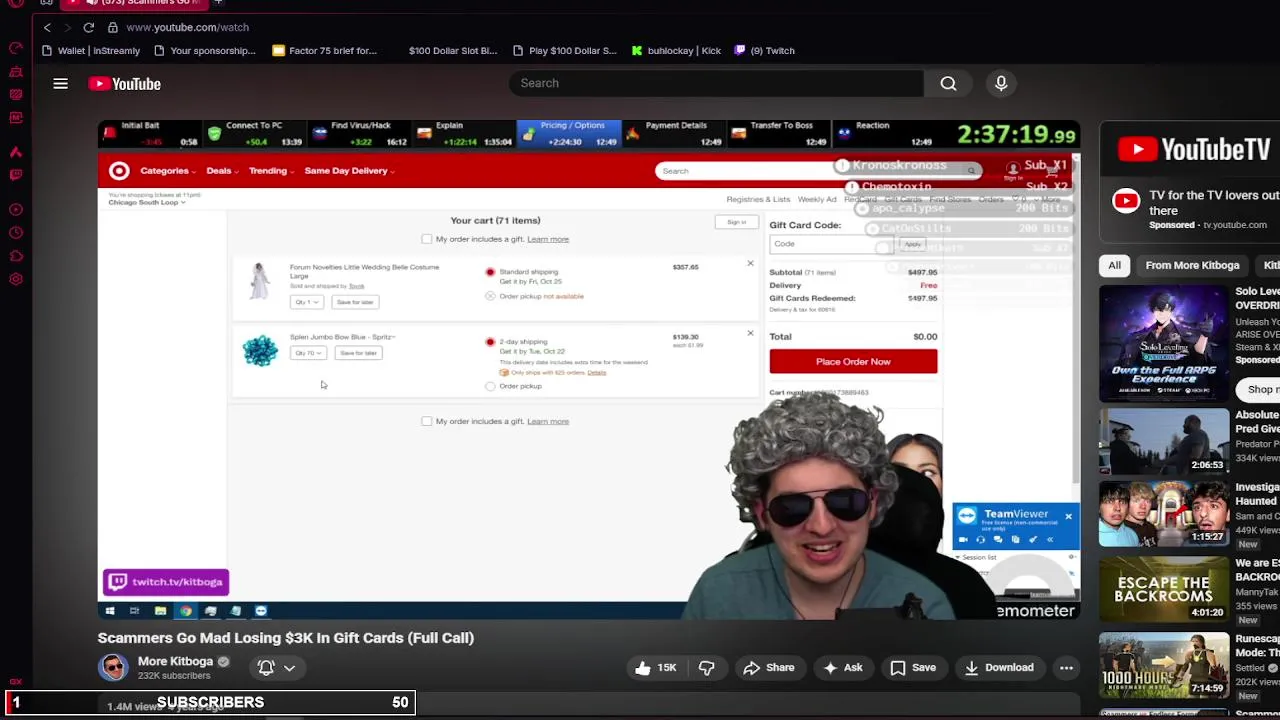Select the 2-day shipping radio button
Image resolution: width=1280 pixels, height=720 pixels.
pyautogui.click(x=490, y=342)
